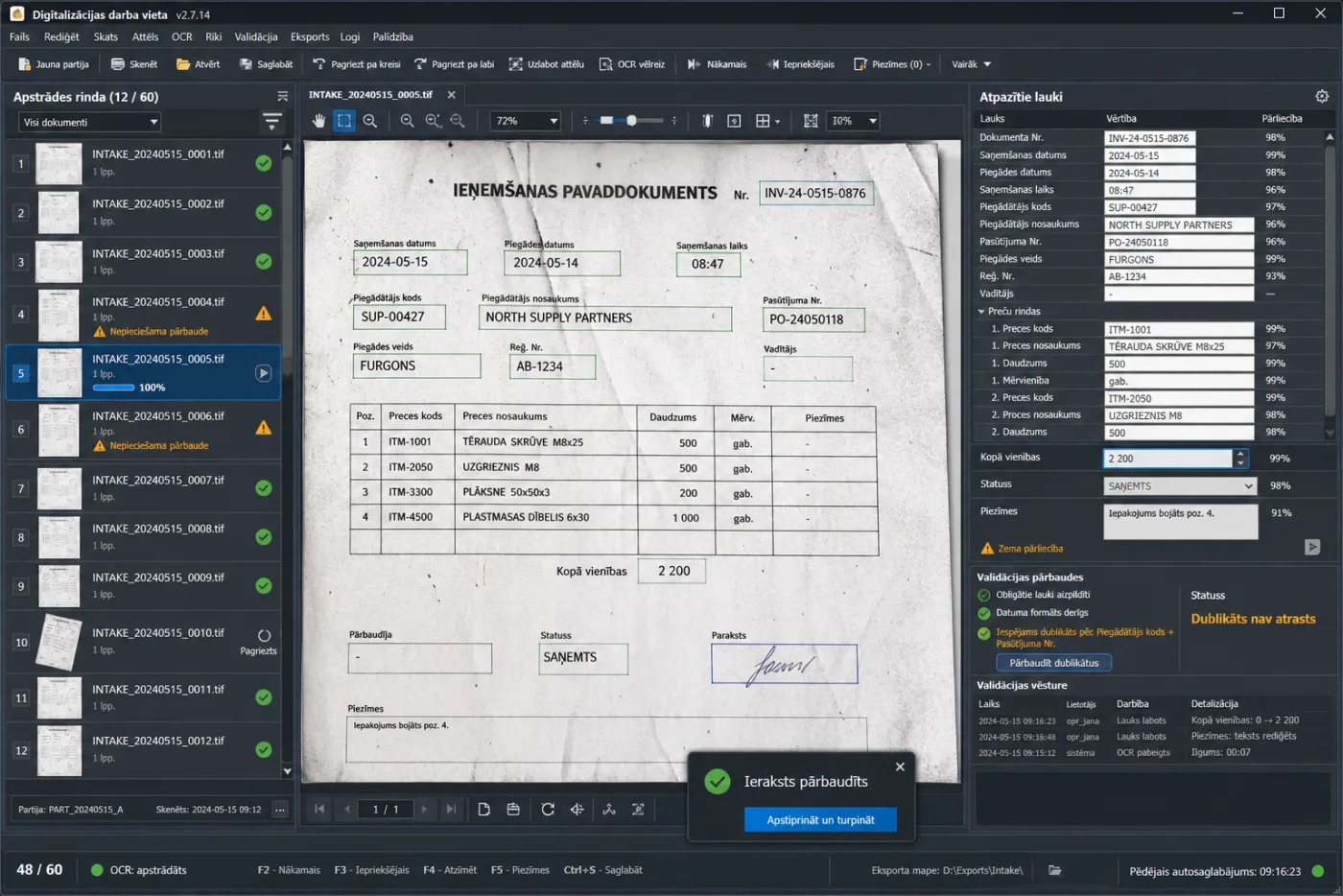The width and height of the screenshot is (1343, 896).
Task: Select INTAKE_20240515_0012.tif in the queue
Action: [x=144, y=749]
